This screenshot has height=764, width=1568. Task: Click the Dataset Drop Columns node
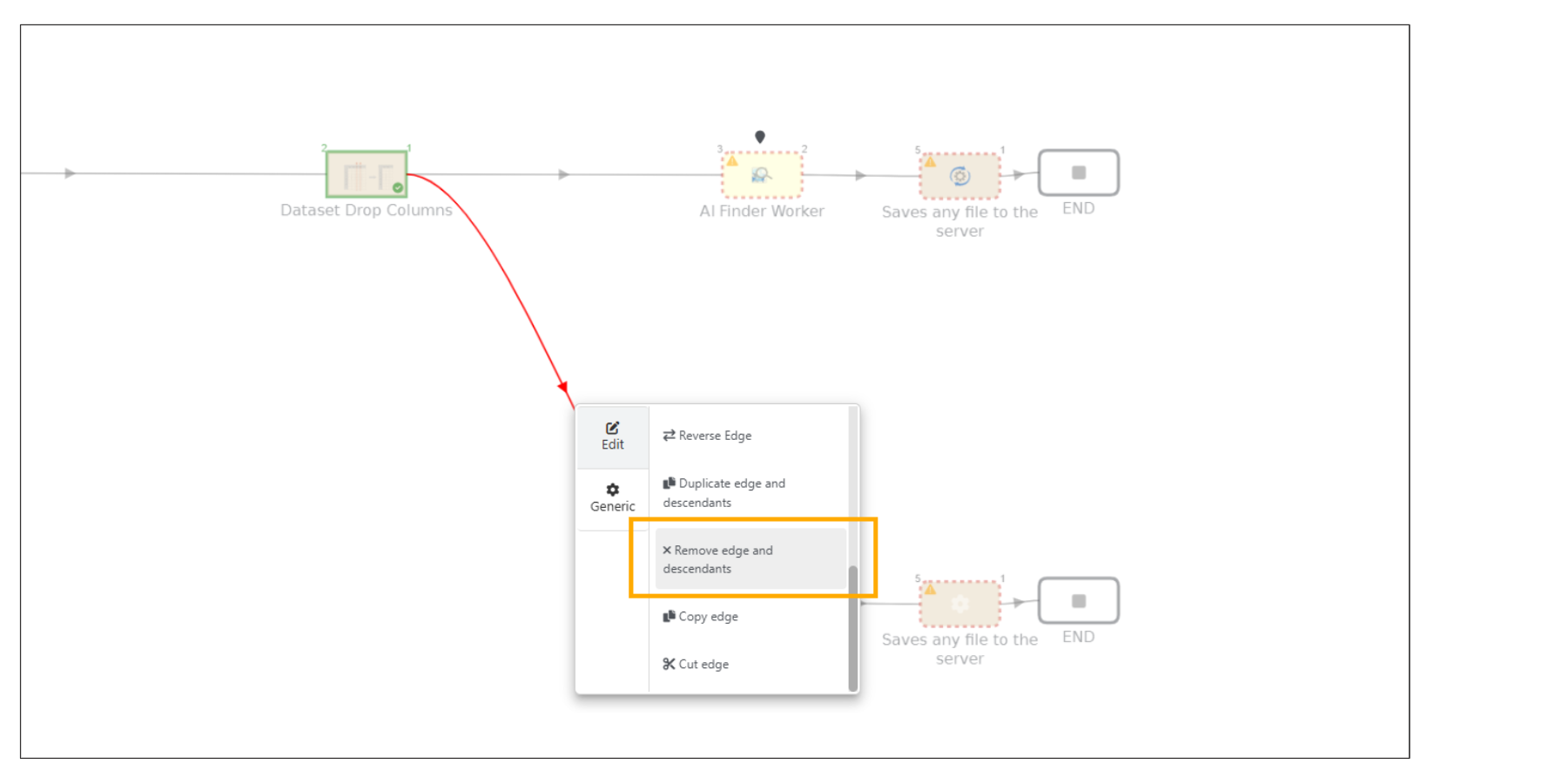366,174
